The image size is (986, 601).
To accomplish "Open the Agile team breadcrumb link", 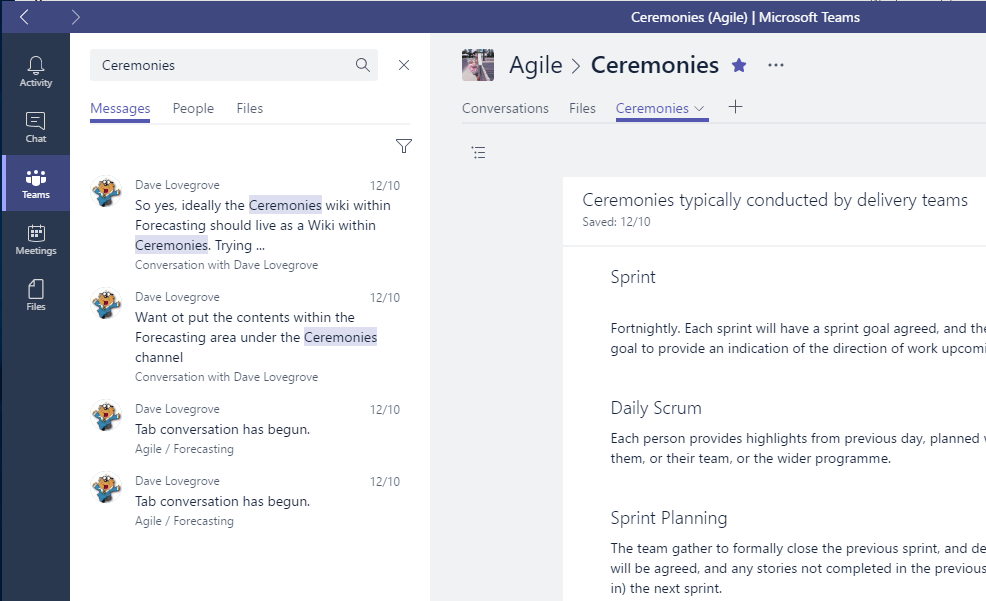I will coord(536,65).
